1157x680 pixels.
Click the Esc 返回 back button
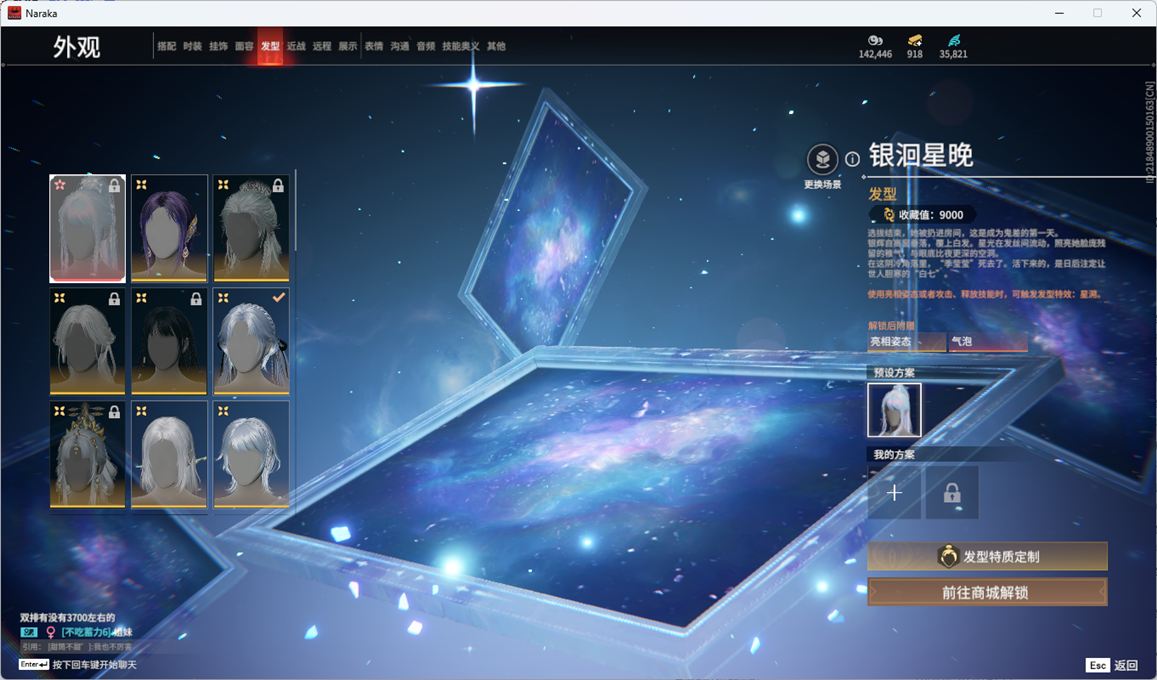(1111, 665)
